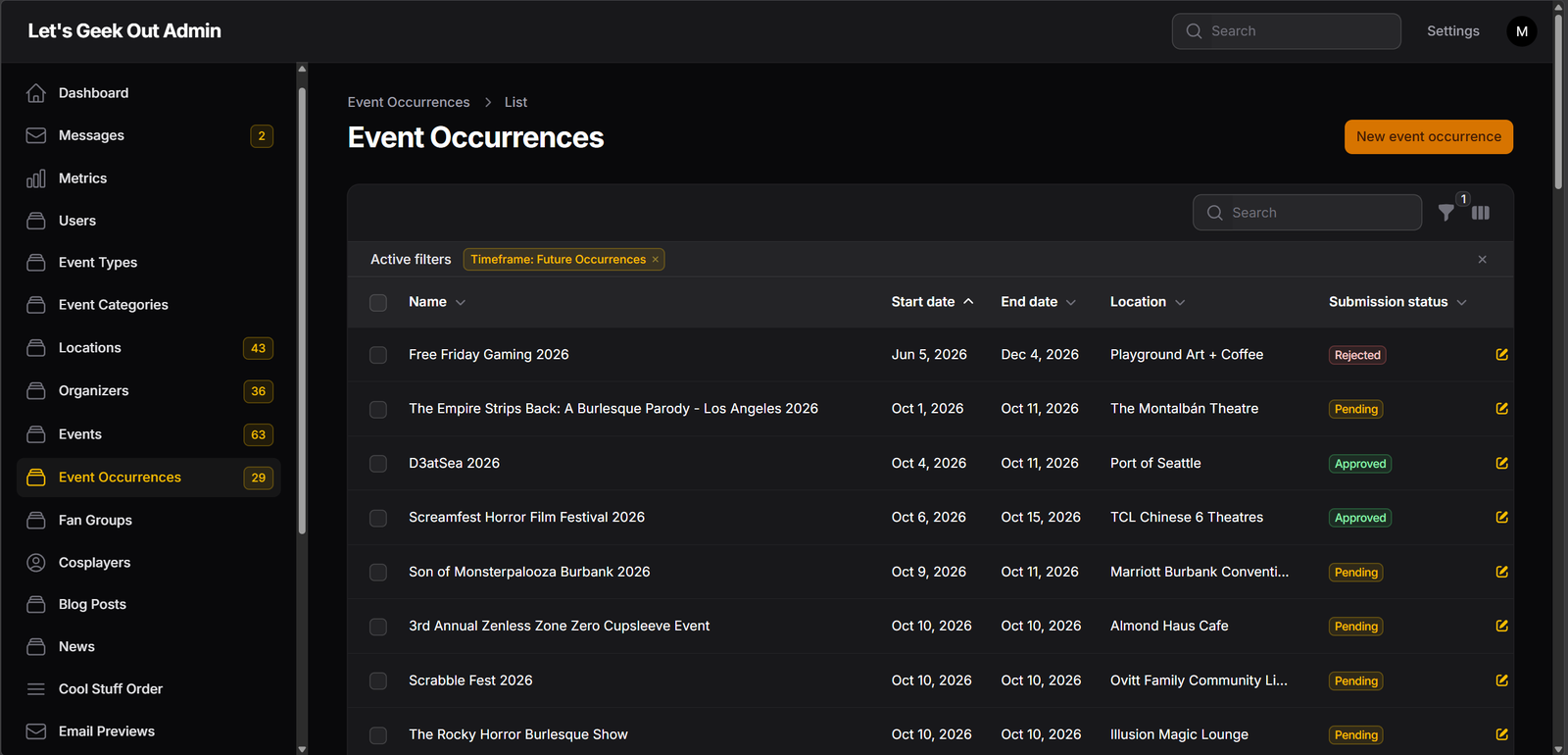Open the Fan Groups page
The width and height of the screenshot is (1568, 755).
pyautogui.click(x=149, y=521)
